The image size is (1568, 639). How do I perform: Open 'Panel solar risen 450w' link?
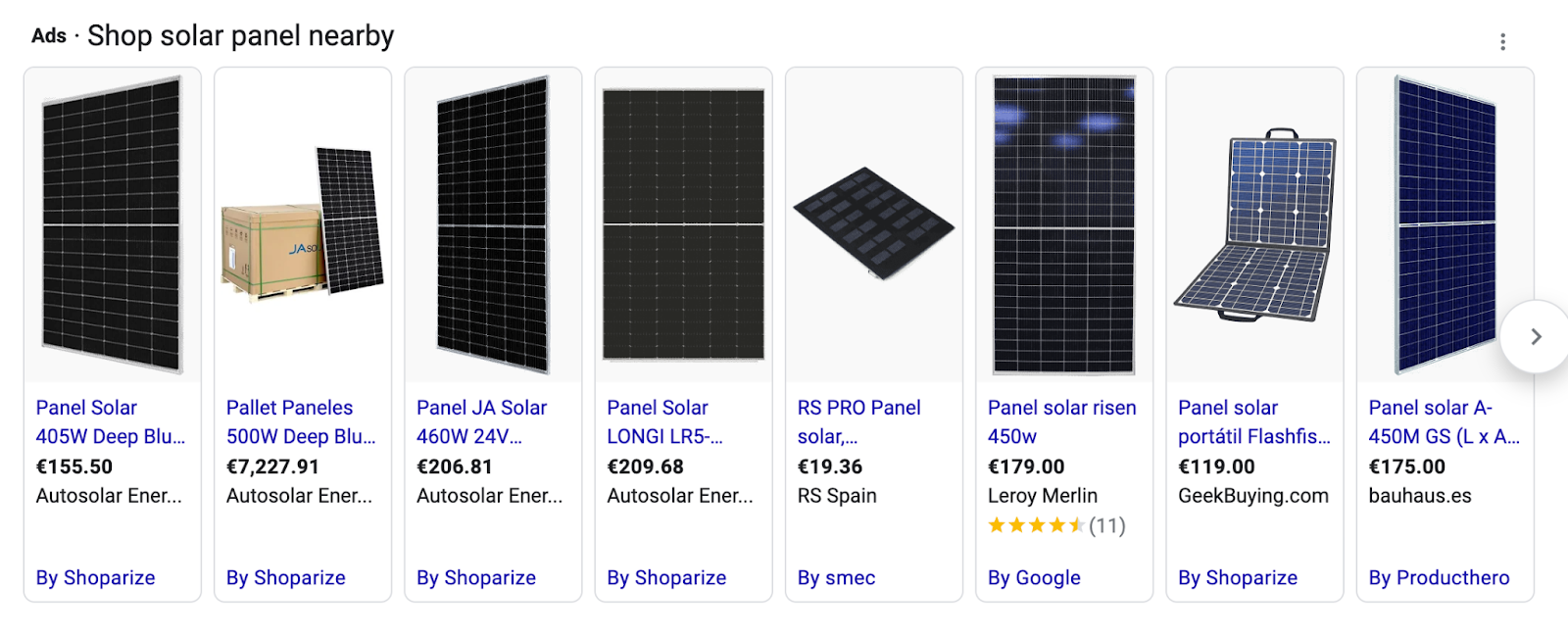[x=1061, y=421]
